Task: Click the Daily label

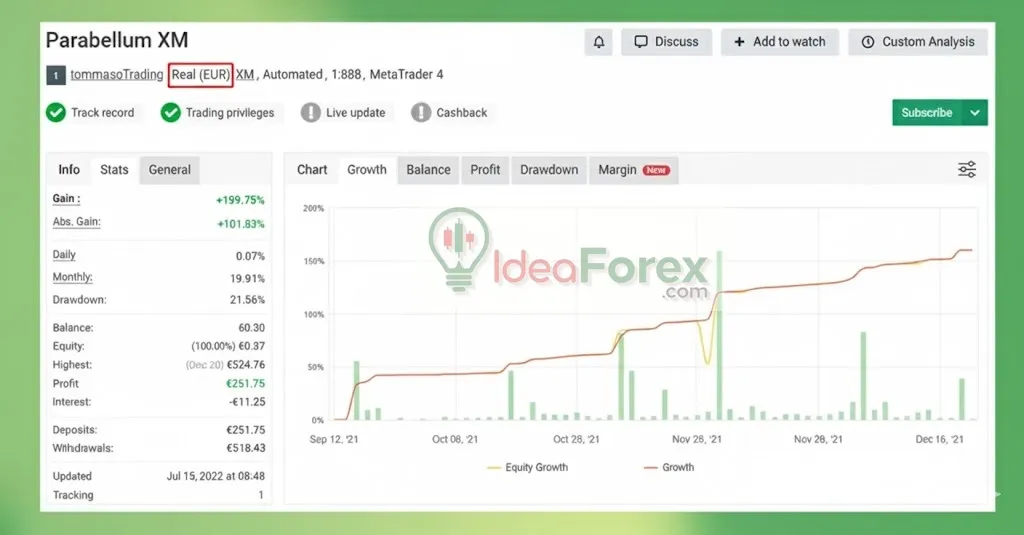Action: 64,255
